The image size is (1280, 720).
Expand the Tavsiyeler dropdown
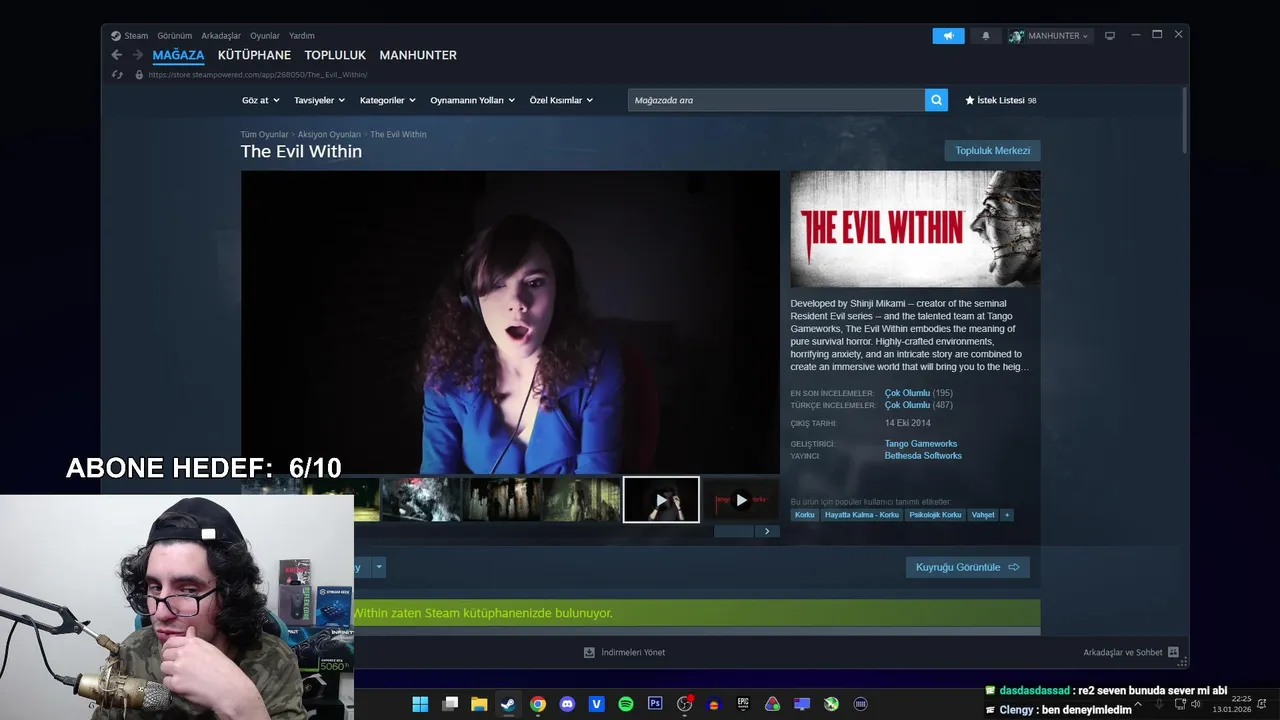click(x=319, y=100)
